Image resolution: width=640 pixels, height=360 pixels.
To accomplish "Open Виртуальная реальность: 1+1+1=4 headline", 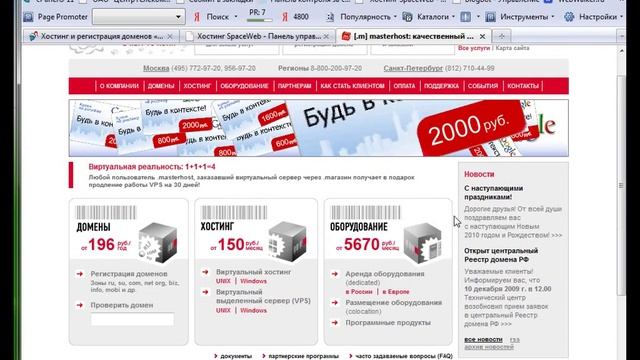I will tap(152, 167).
